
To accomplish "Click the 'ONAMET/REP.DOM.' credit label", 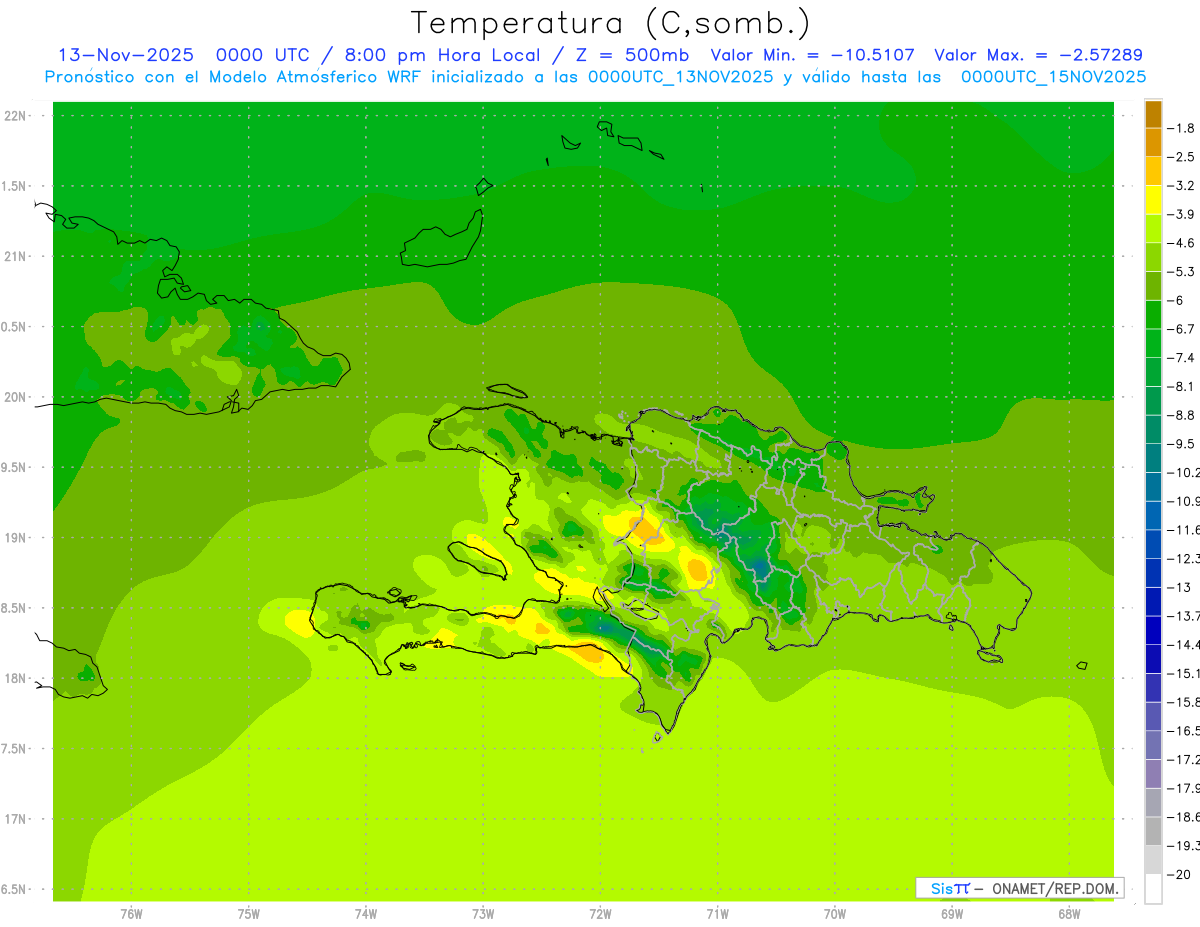I will coord(1056,888).
